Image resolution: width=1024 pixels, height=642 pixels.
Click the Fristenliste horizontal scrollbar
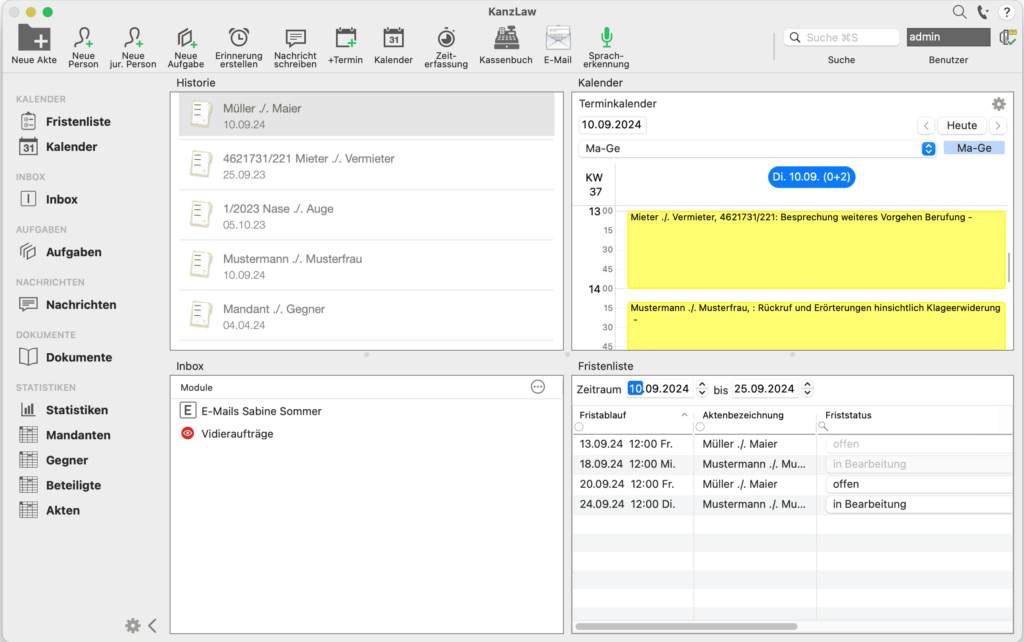[x=686, y=626]
